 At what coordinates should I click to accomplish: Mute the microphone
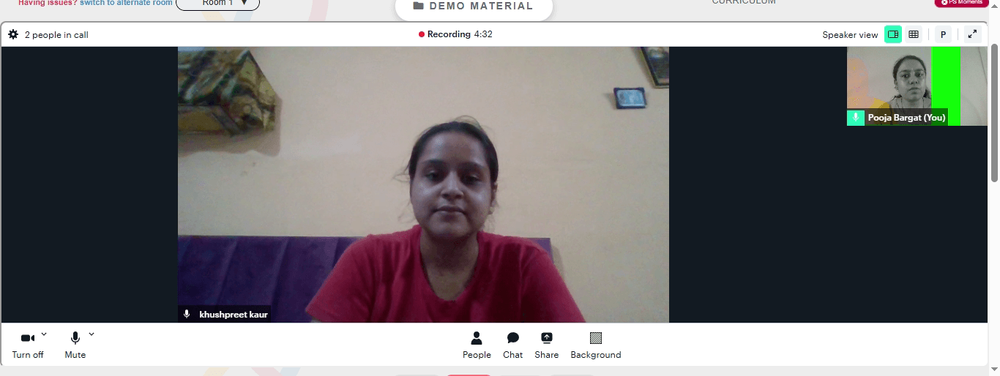(75, 345)
